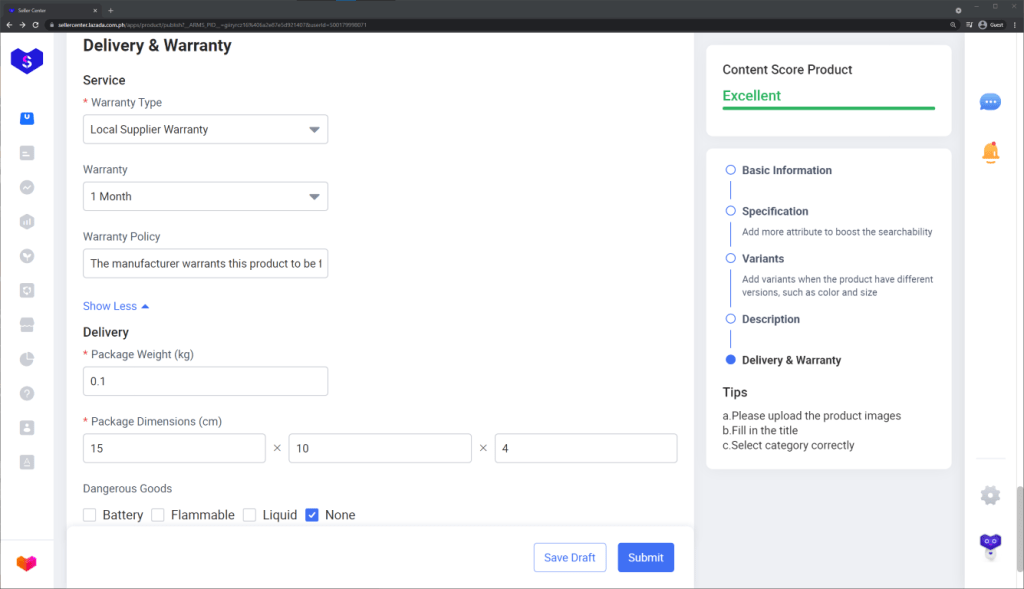Click the robot assistant icon
The height and width of the screenshot is (589, 1024).
[x=990, y=545]
